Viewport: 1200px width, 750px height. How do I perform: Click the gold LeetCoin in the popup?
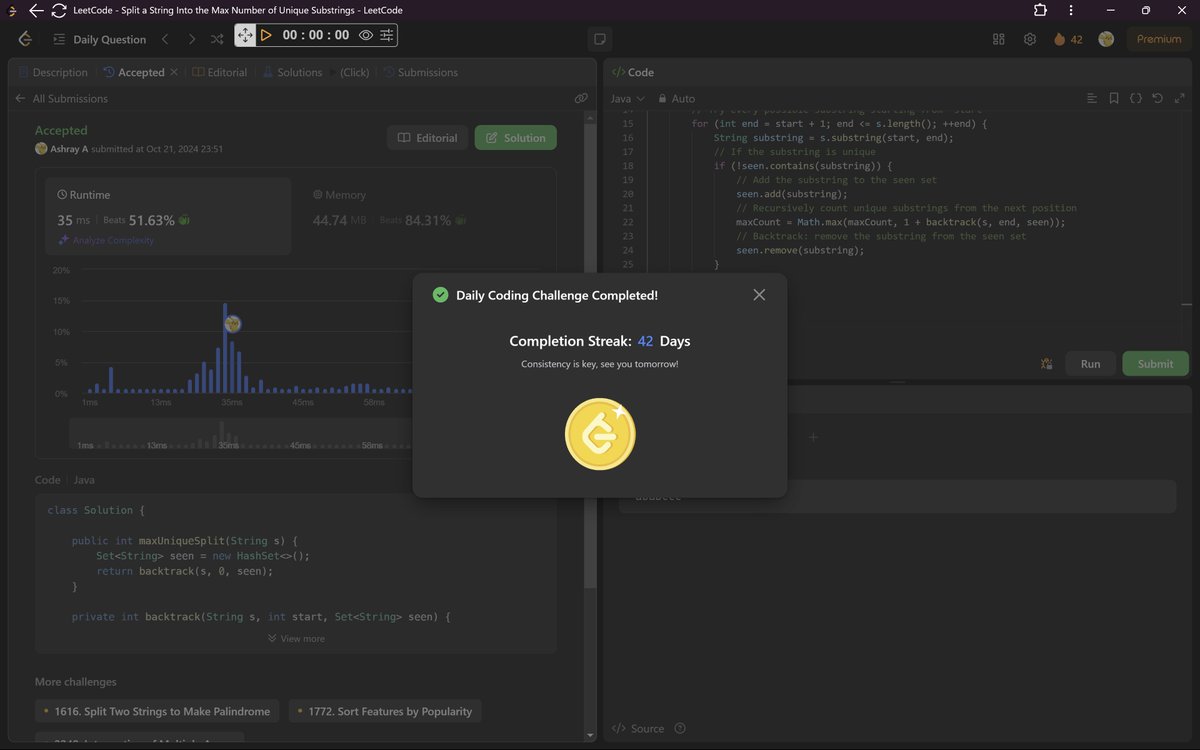point(600,435)
